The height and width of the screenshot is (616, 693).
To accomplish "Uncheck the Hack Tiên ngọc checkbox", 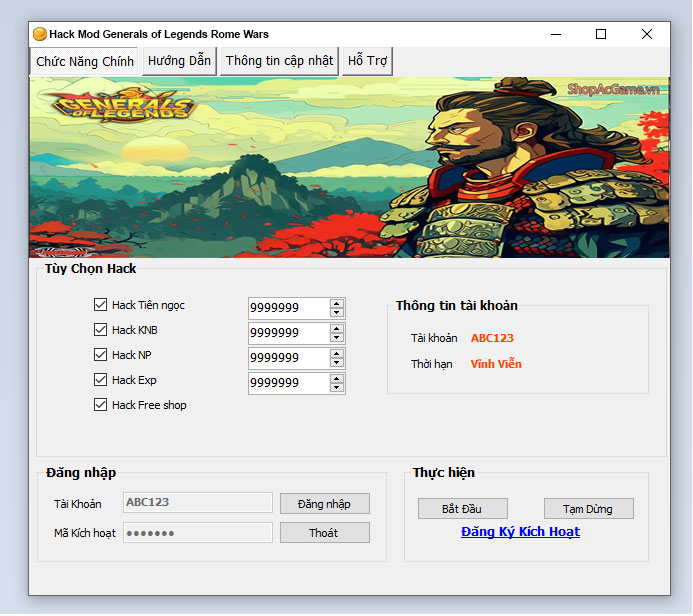I will tap(100, 305).
